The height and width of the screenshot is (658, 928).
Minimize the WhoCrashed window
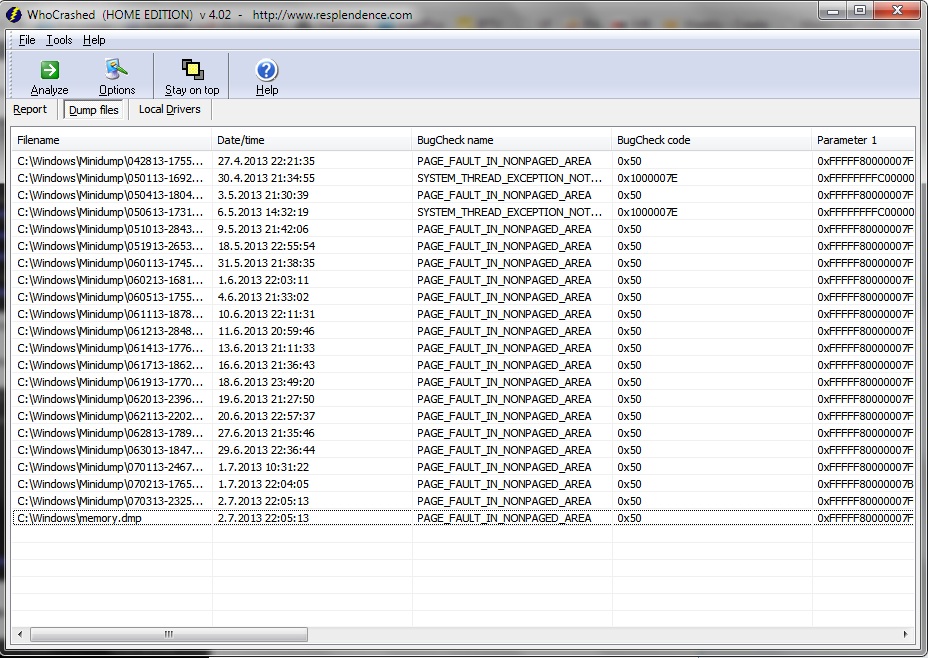[833, 11]
